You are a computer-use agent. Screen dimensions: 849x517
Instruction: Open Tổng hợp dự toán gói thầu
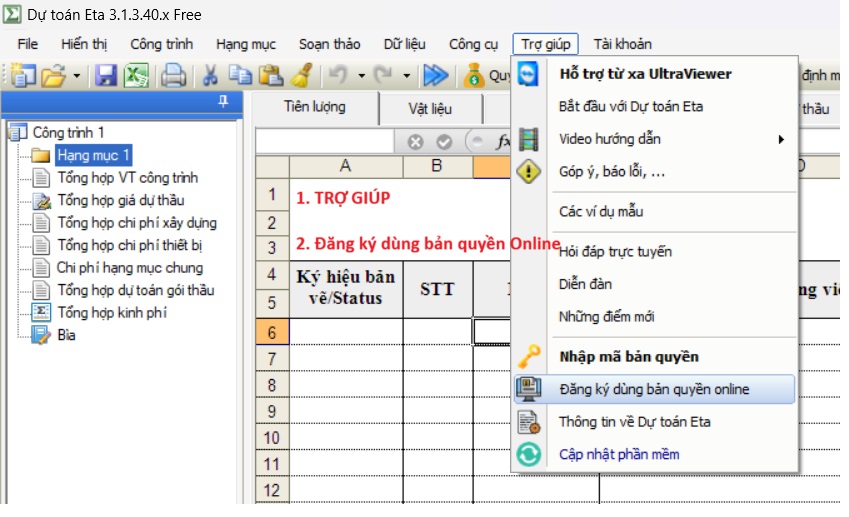[136, 290]
